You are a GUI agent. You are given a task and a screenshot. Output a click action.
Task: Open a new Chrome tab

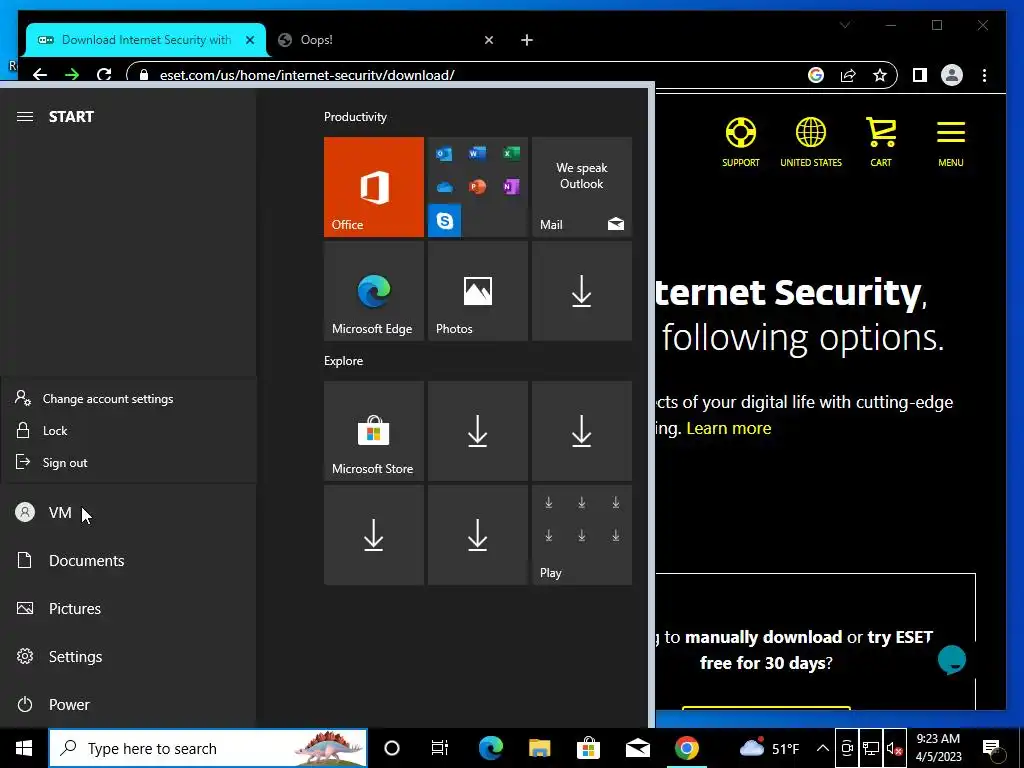point(527,40)
